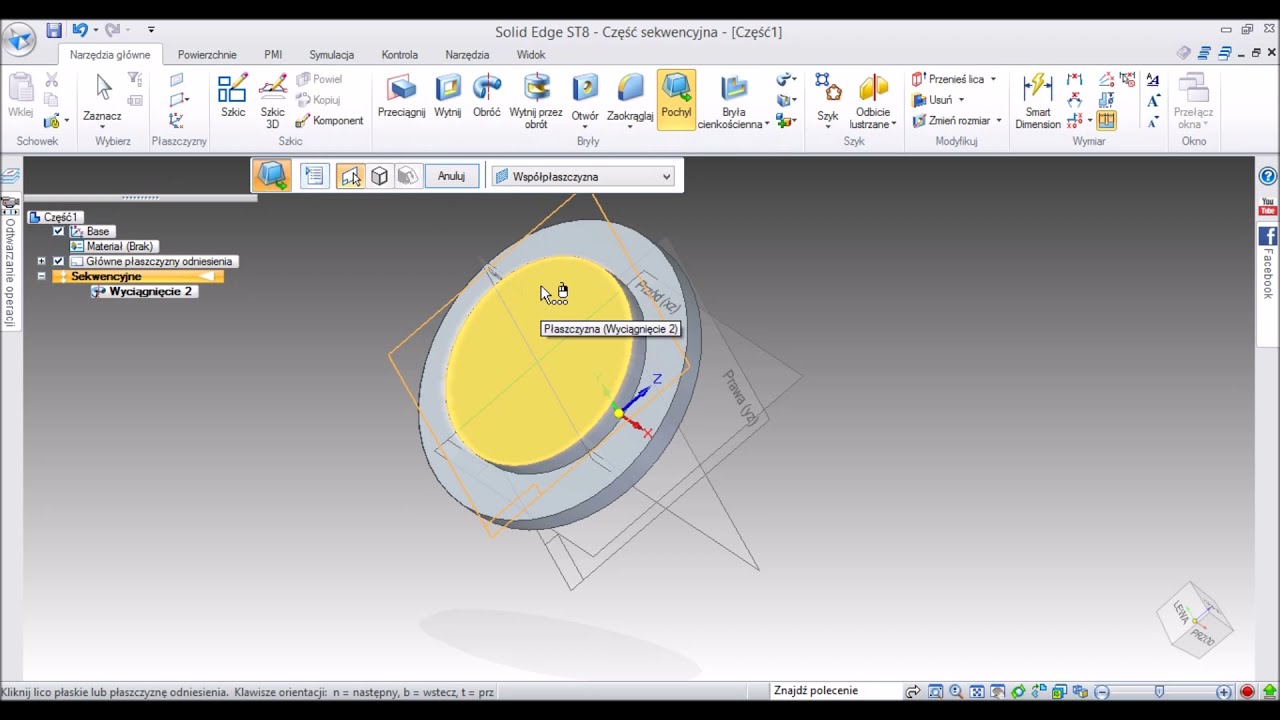The width and height of the screenshot is (1280, 720).
Task: Click the Smart Dimension tool
Action: 1038,102
